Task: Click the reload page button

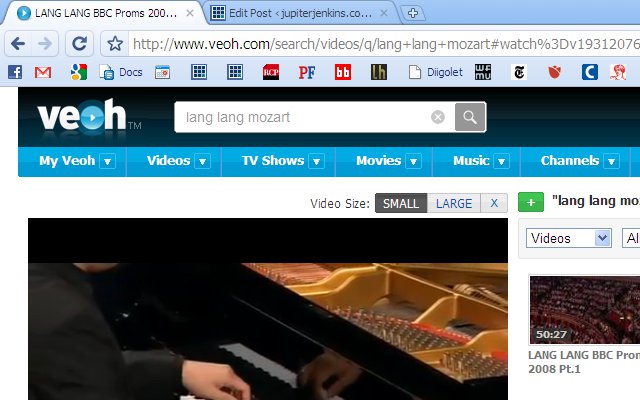Action: tap(81, 43)
